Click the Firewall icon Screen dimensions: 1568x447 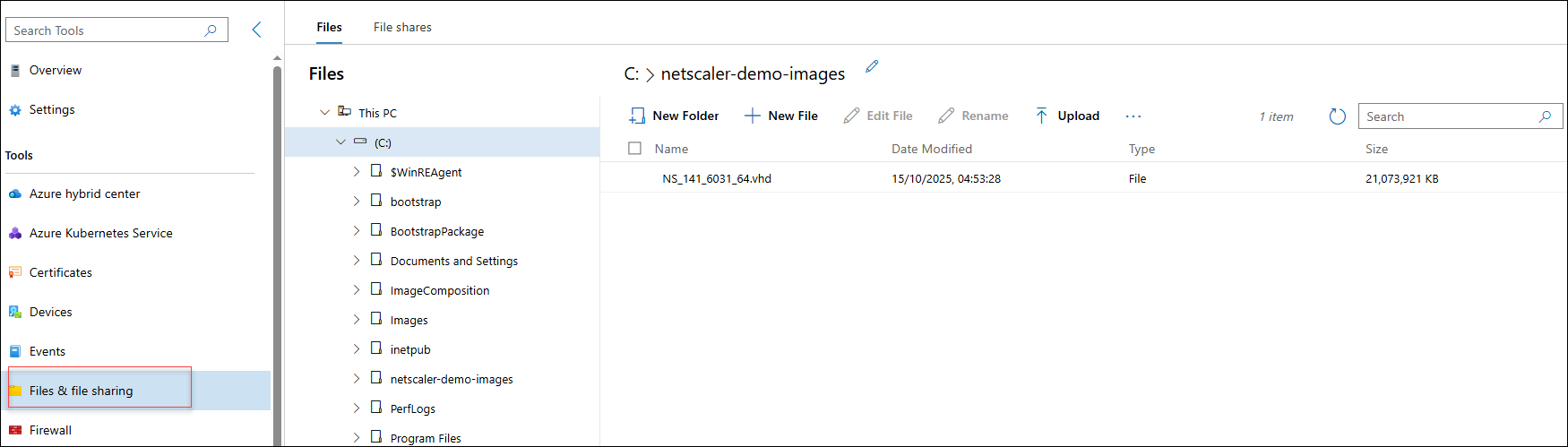(x=15, y=430)
